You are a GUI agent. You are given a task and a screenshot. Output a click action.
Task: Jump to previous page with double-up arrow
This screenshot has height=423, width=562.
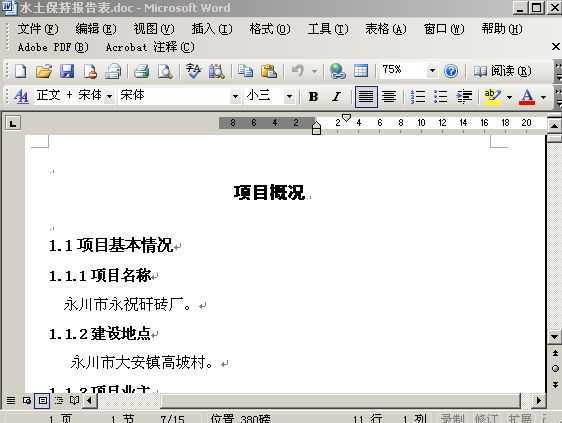(555, 353)
